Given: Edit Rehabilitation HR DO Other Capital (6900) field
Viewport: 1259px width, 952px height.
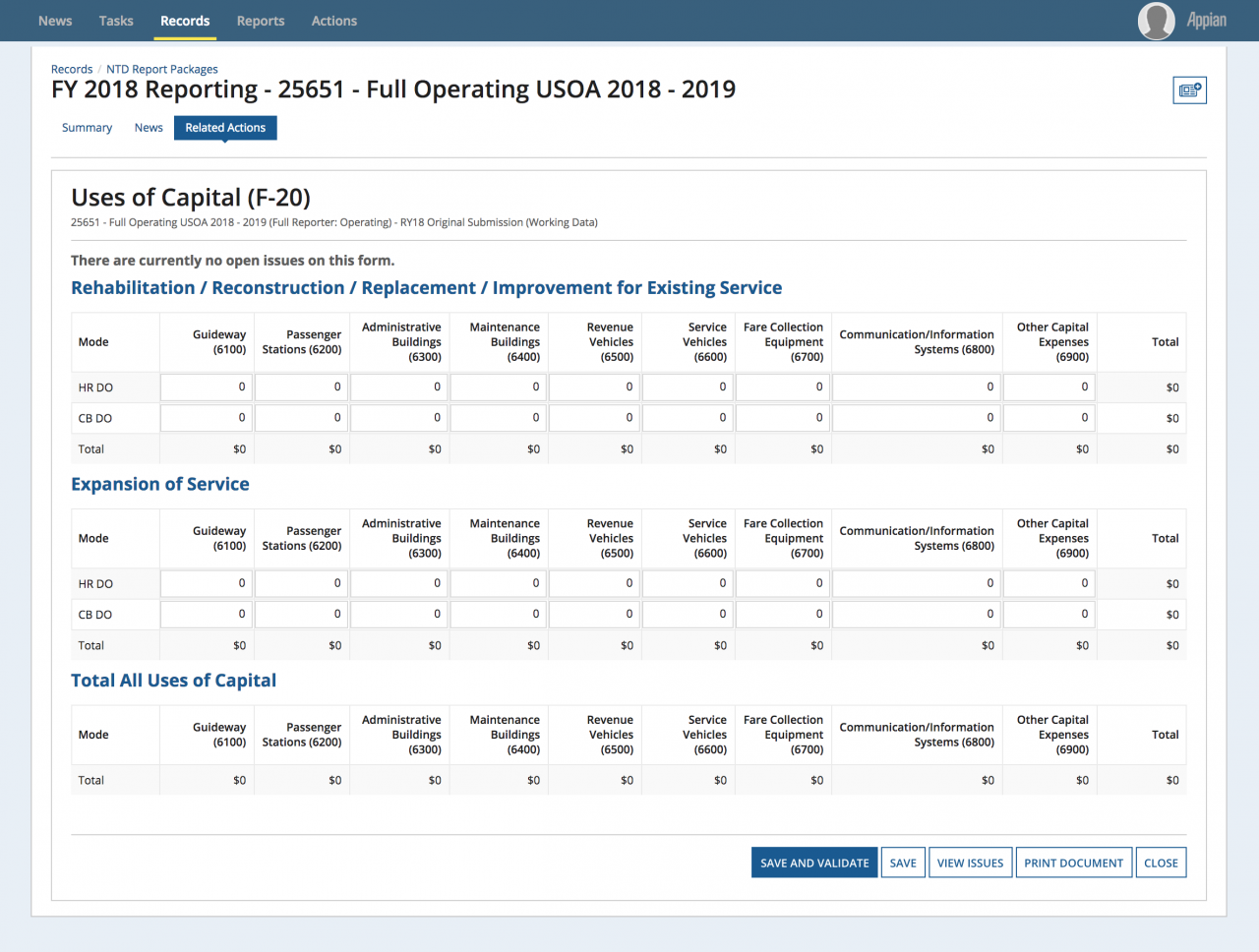Looking at the screenshot, I should (x=1049, y=387).
